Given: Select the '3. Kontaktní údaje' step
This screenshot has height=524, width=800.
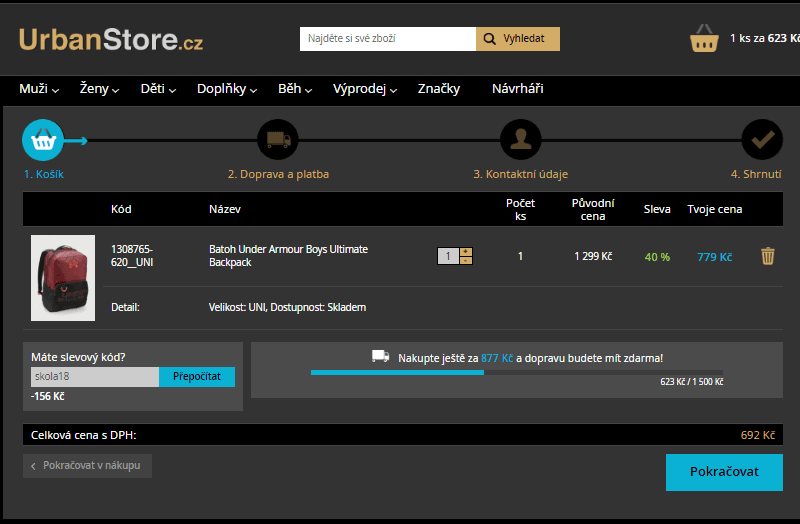Looking at the screenshot, I should (520, 174).
